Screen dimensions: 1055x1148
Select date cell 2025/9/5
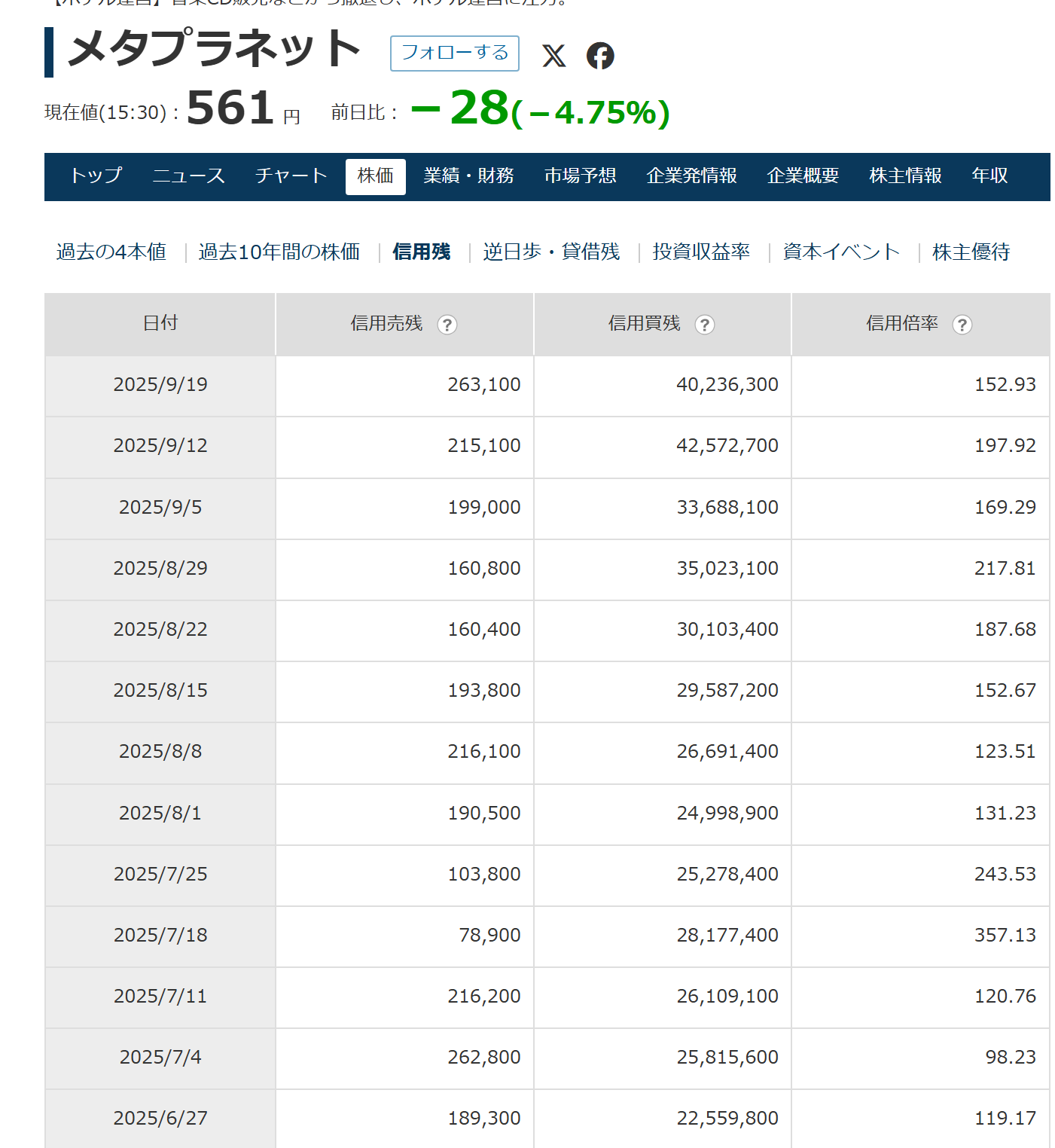click(x=160, y=508)
